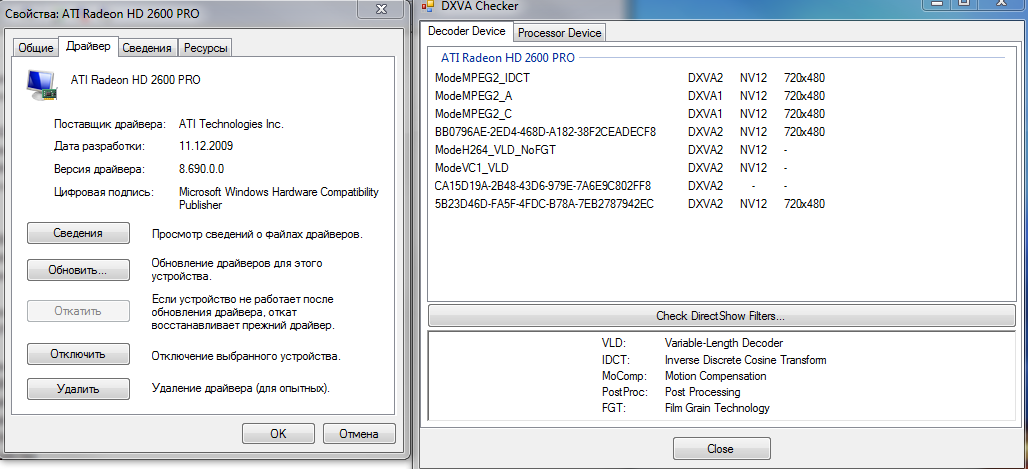1028x469 pixels.
Task: Click the ATI Radeon display adapter icon
Action: click(x=42, y=85)
